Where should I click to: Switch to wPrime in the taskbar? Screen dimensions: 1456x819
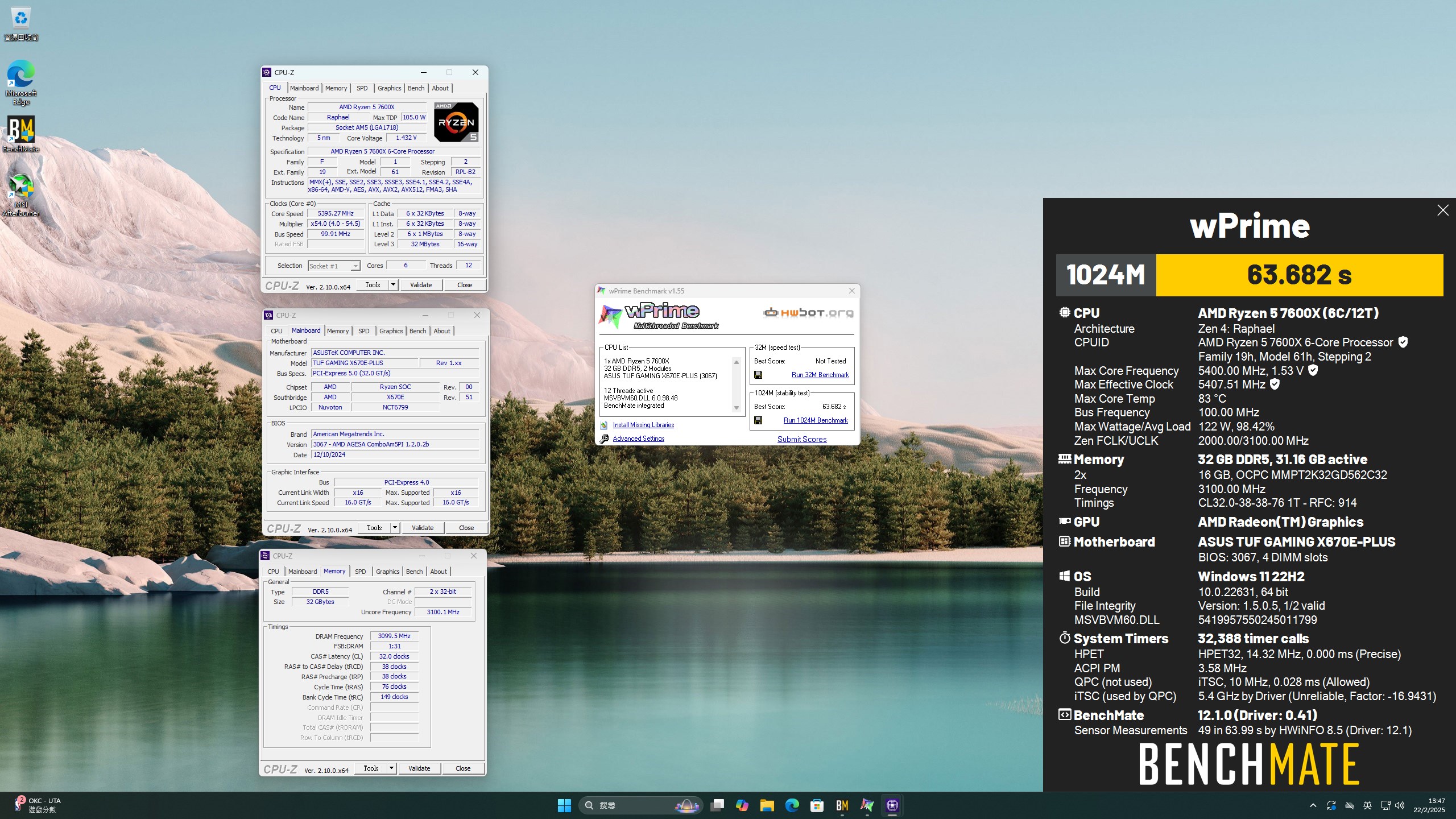867,805
